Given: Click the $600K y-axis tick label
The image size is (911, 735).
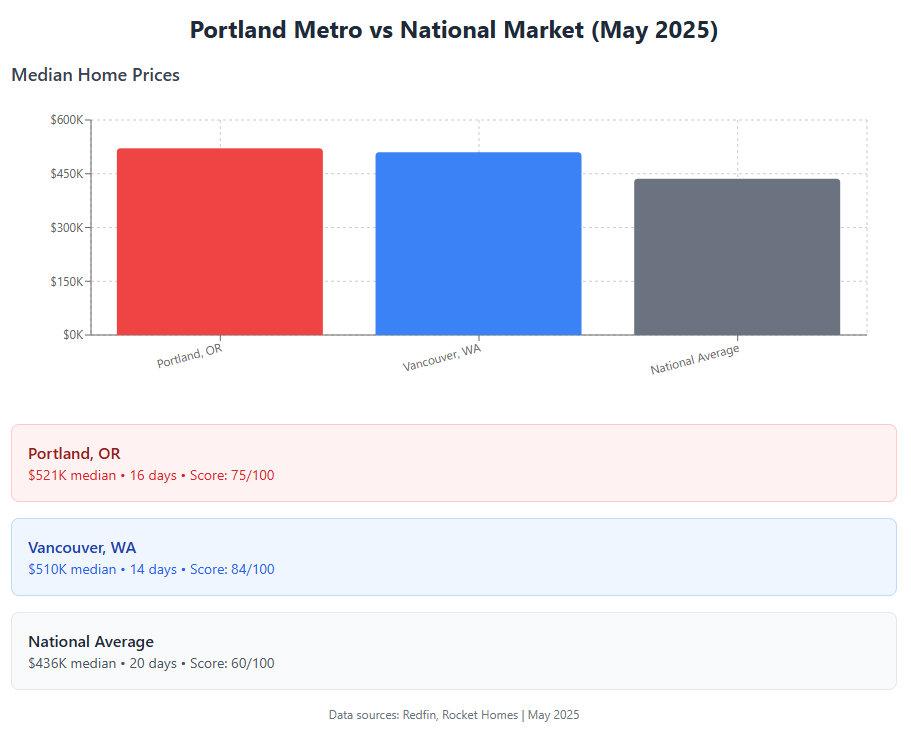Looking at the screenshot, I should tap(67, 120).
